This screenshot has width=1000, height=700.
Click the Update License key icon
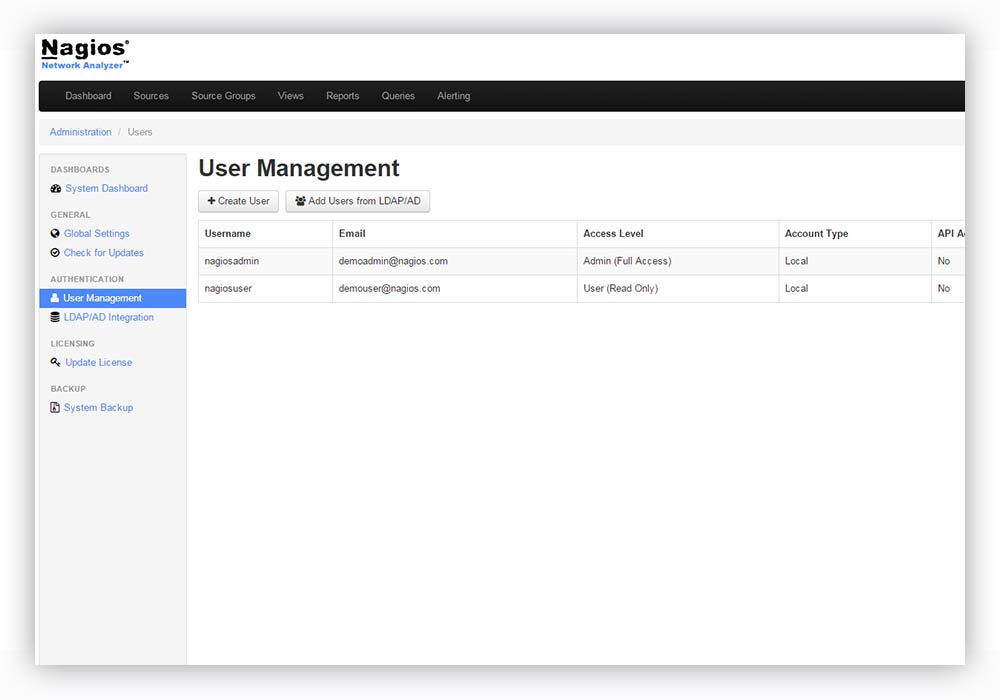pos(55,363)
